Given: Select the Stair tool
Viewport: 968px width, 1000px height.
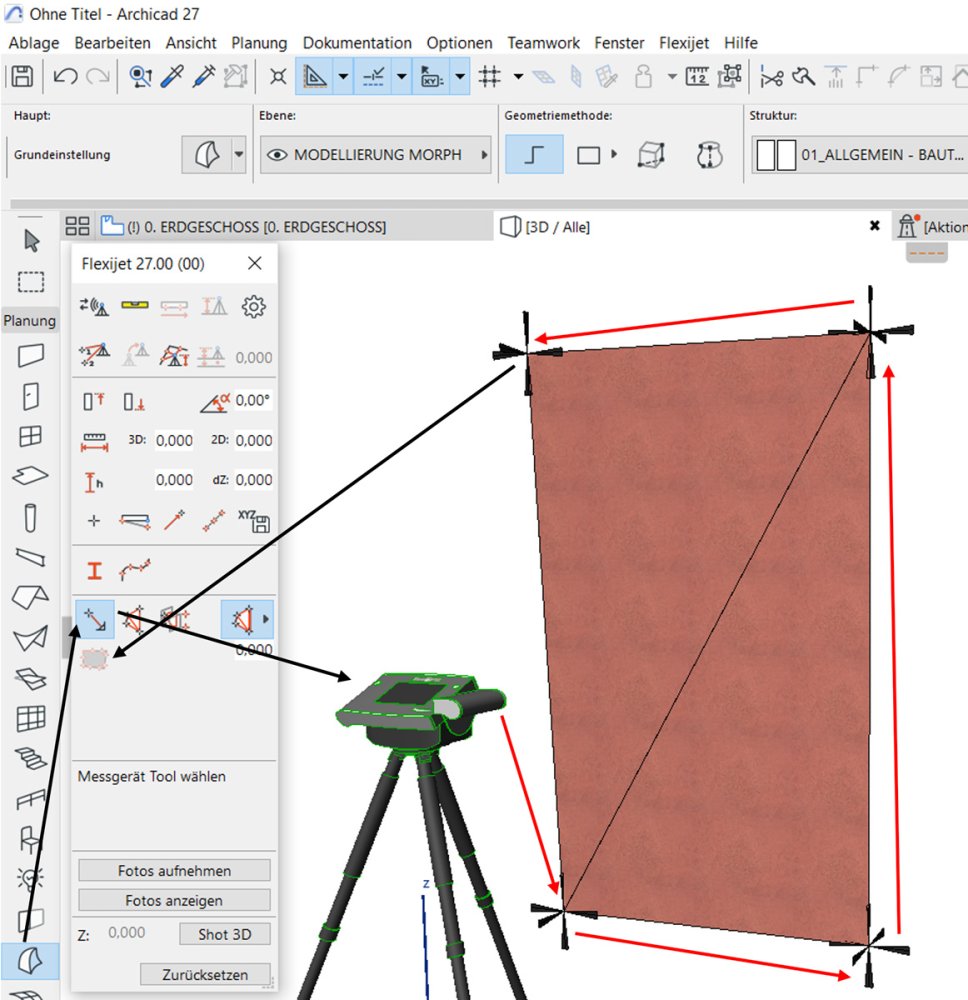Looking at the screenshot, I should (31, 759).
